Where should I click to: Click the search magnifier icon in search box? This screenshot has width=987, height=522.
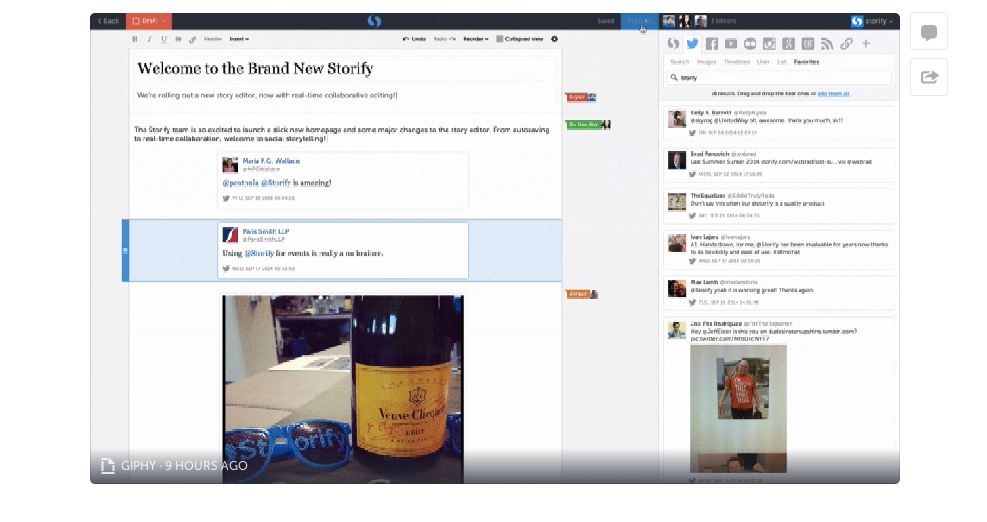pyautogui.click(x=674, y=77)
